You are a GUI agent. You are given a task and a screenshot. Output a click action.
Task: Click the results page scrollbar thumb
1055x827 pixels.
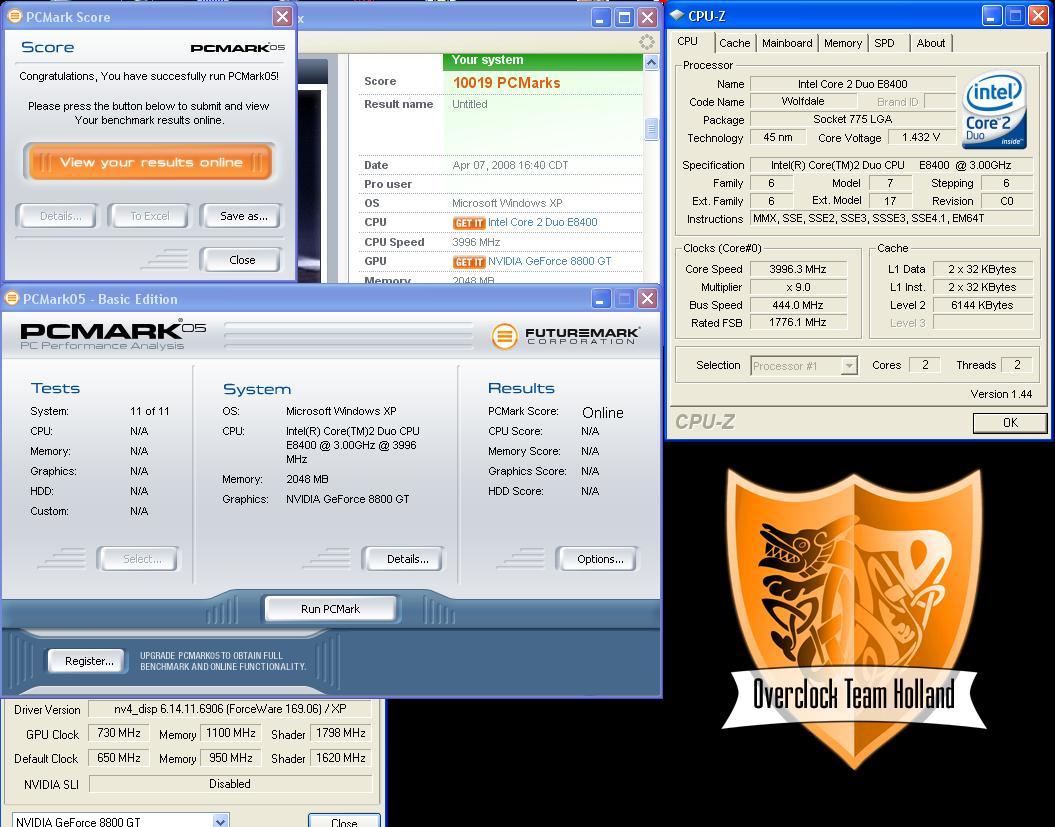[x=651, y=129]
